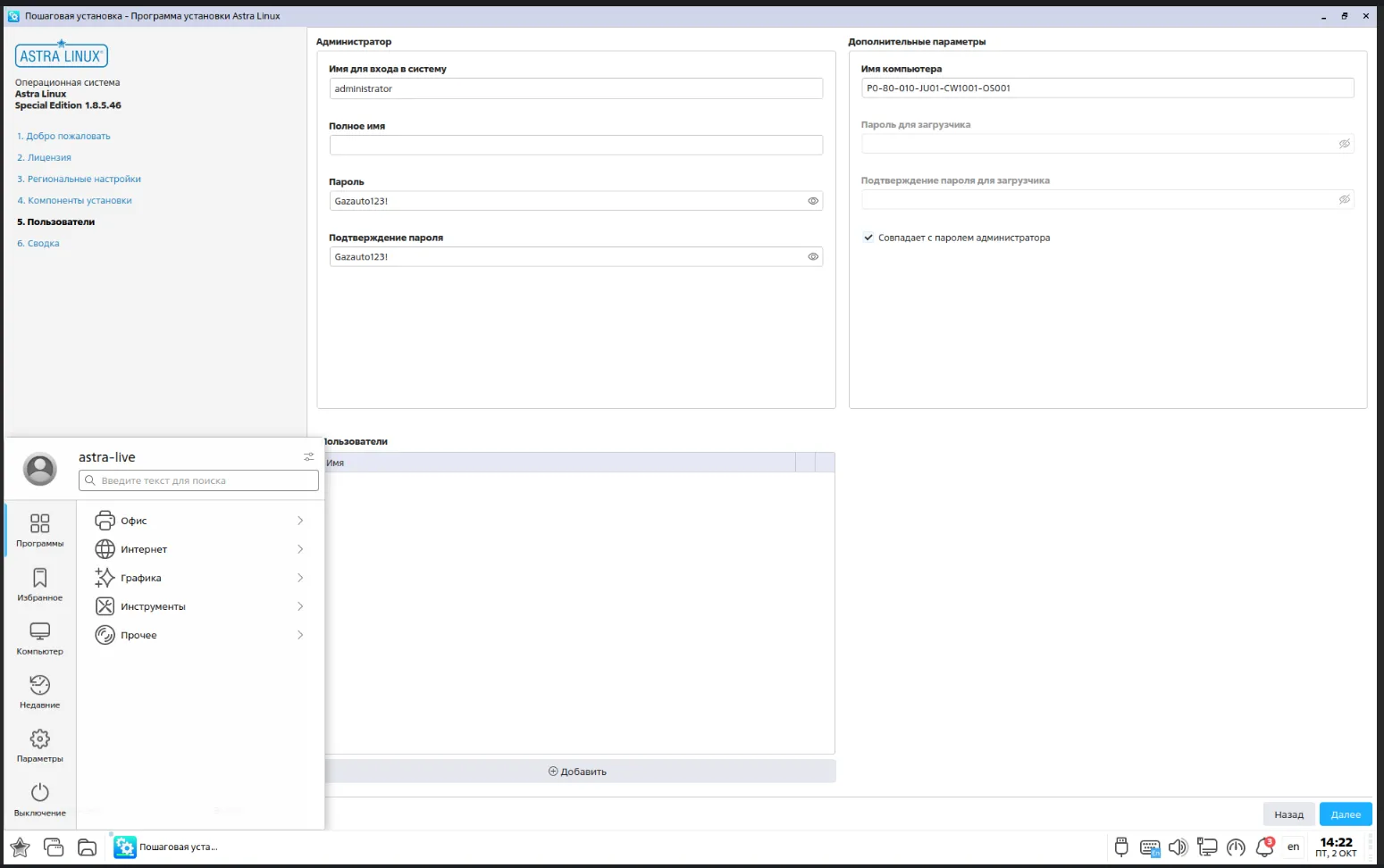Screen dimensions: 1384x868
Task: Uncheck Совпадает с паролем администратора
Action: [868, 238]
